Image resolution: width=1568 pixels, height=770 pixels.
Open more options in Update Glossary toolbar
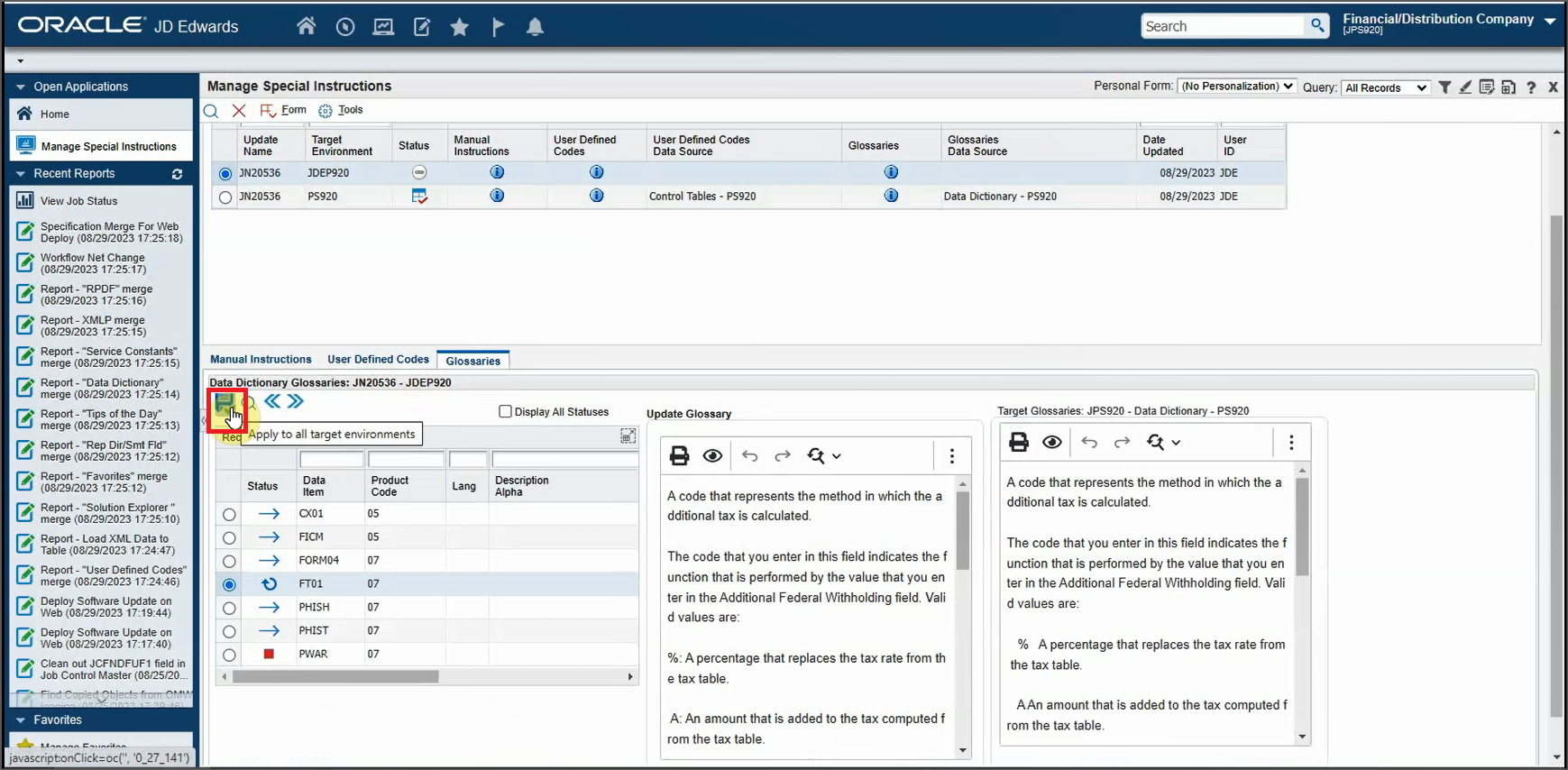pyautogui.click(x=952, y=456)
